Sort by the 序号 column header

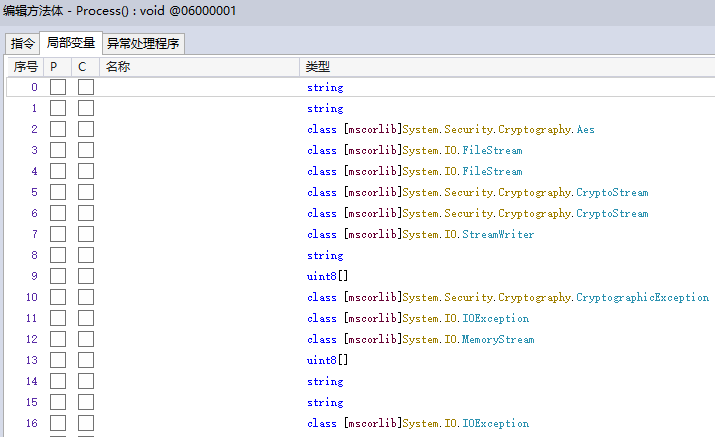point(26,67)
